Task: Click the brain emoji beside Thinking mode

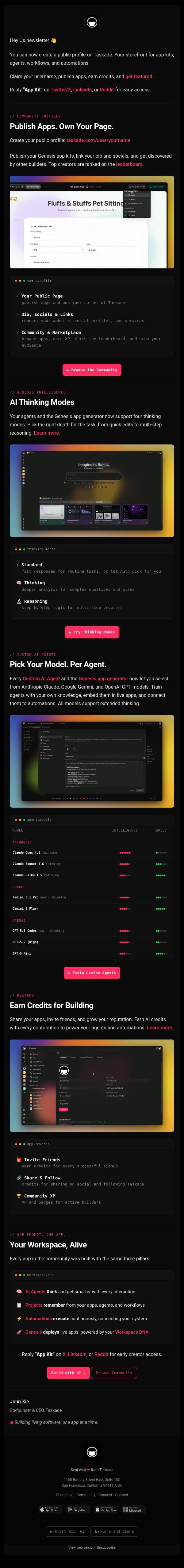Action: [19, 582]
